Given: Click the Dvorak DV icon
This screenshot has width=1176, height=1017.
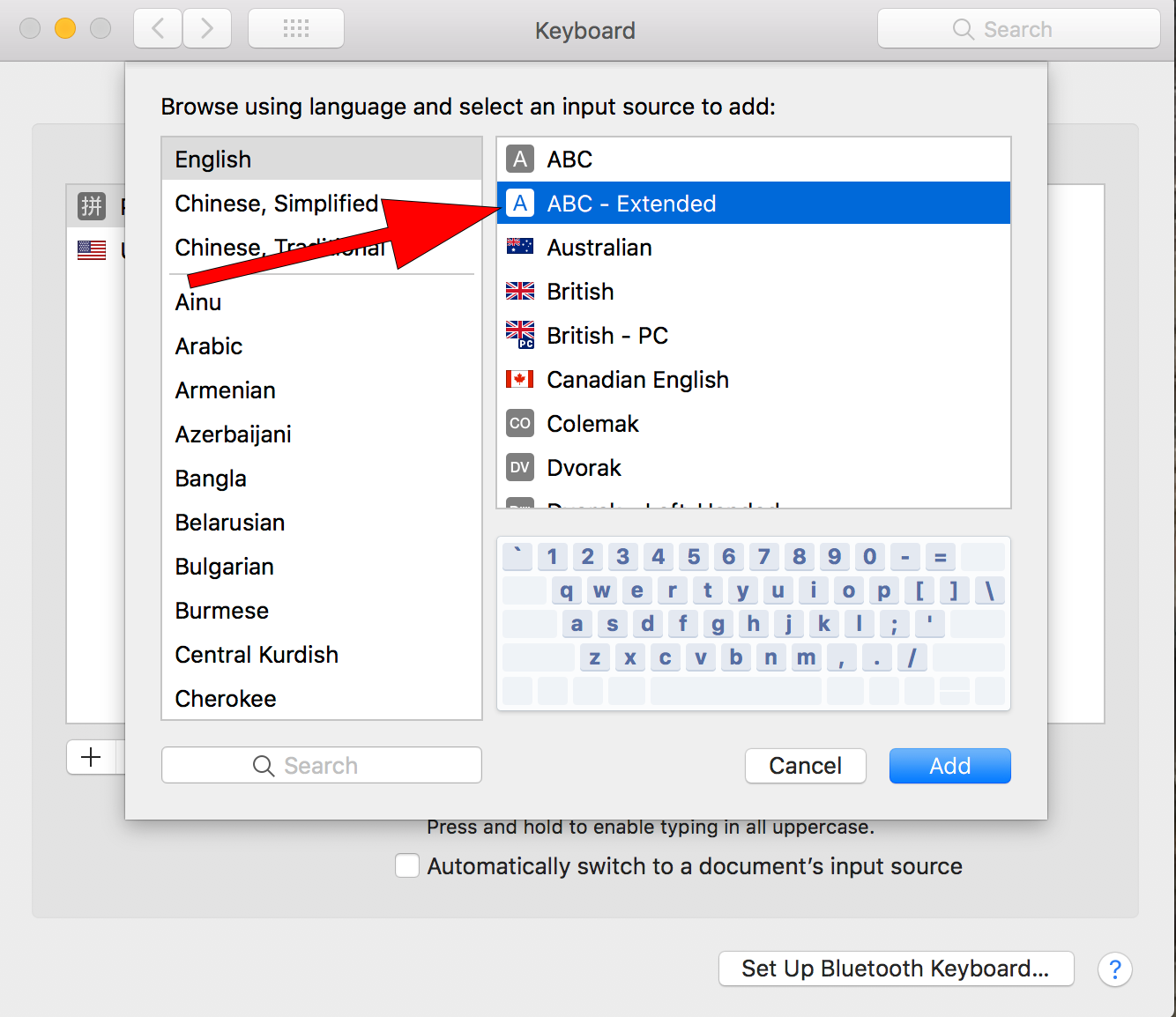Looking at the screenshot, I should pos(519,467).
